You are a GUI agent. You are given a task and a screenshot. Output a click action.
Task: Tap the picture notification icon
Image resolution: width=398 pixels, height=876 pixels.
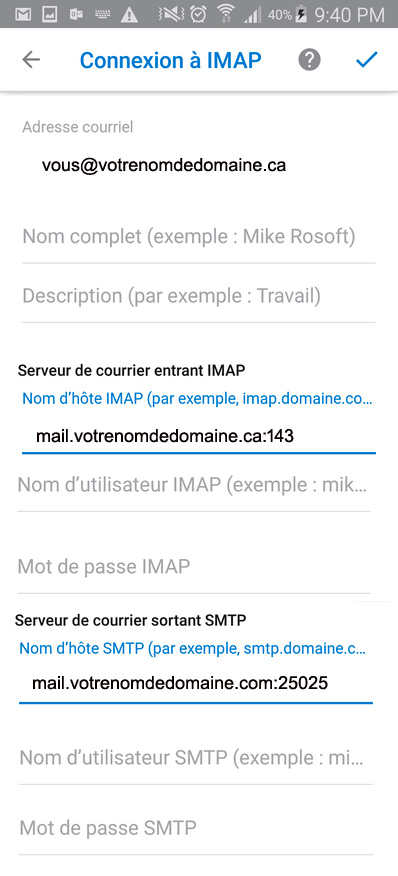[50, 15]
